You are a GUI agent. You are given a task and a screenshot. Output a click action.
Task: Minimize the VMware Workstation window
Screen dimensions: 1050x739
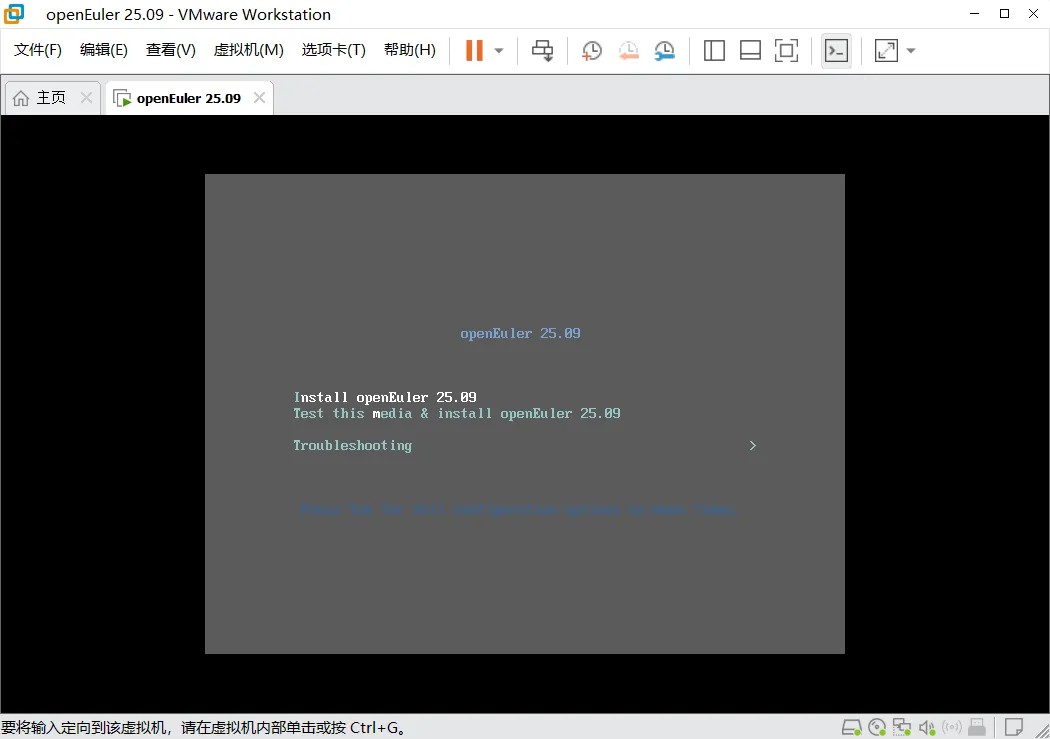975,13
